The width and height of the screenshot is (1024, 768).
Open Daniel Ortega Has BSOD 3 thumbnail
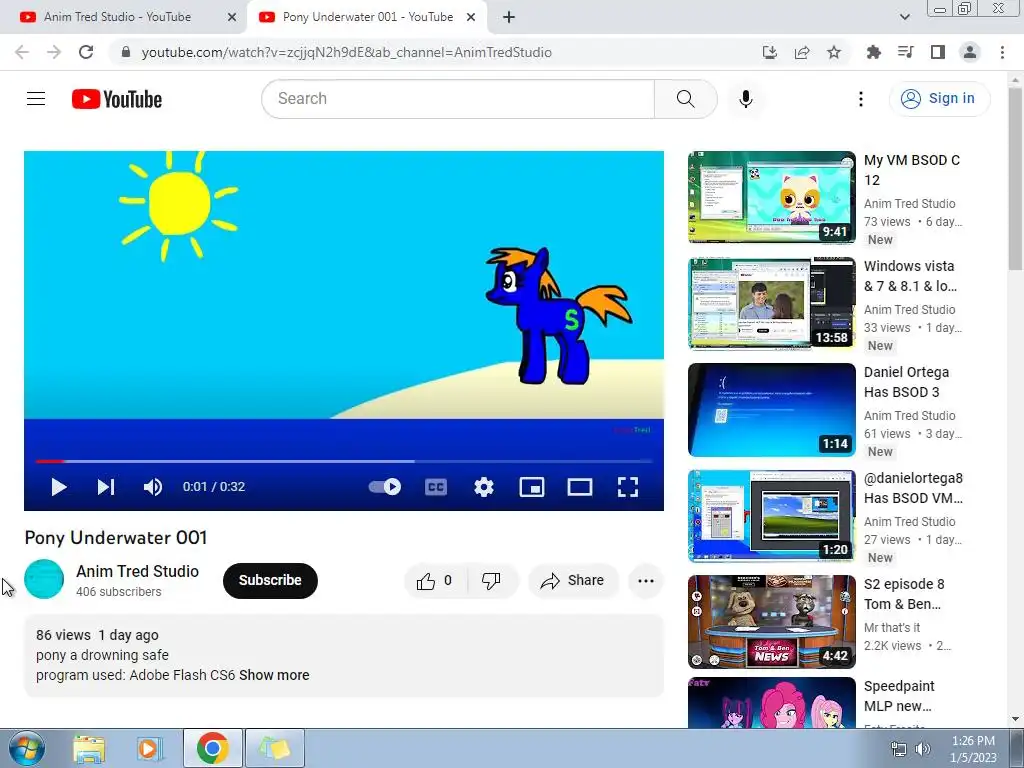pyautogui.click(x=771, y=409)
